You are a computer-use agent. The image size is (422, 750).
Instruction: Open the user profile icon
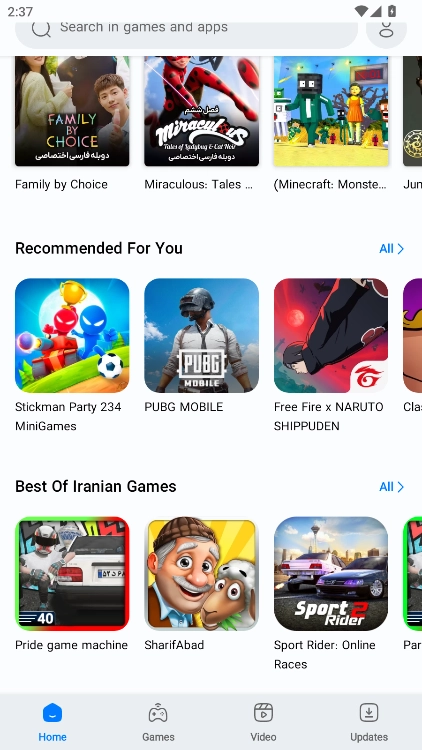tap(386, 29)
